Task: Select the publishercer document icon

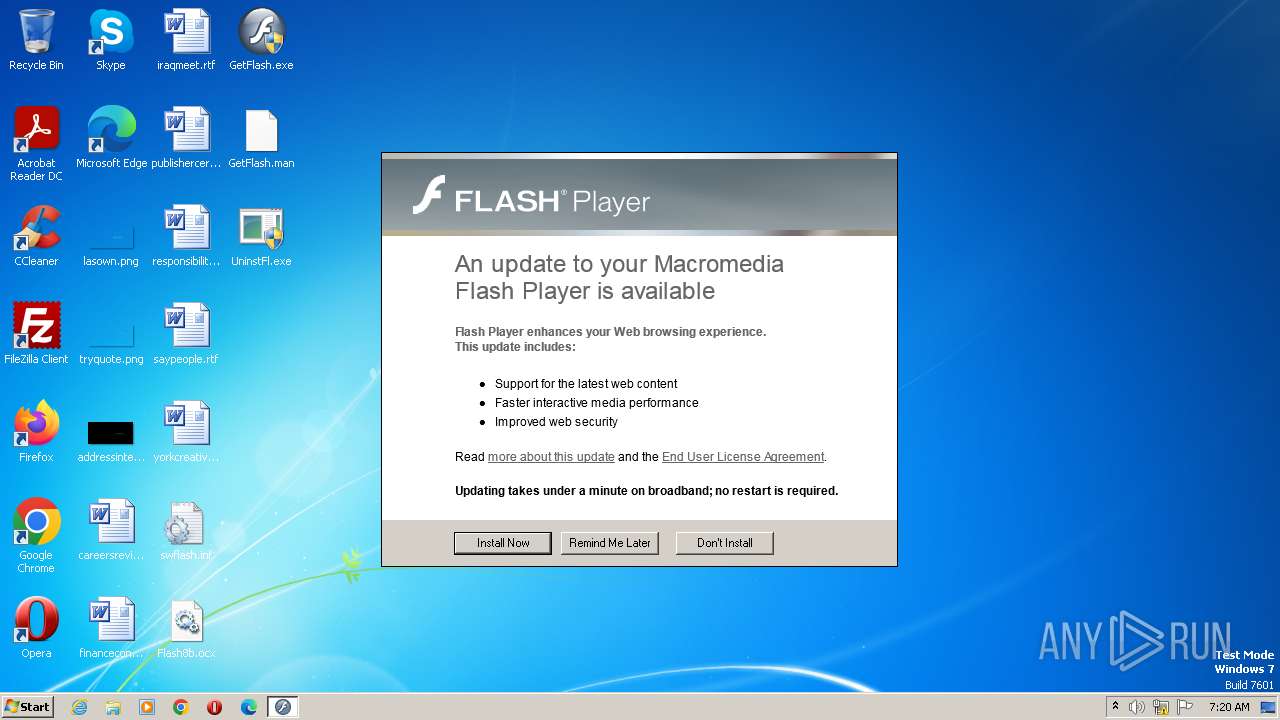Action: (x=186, y=138)
